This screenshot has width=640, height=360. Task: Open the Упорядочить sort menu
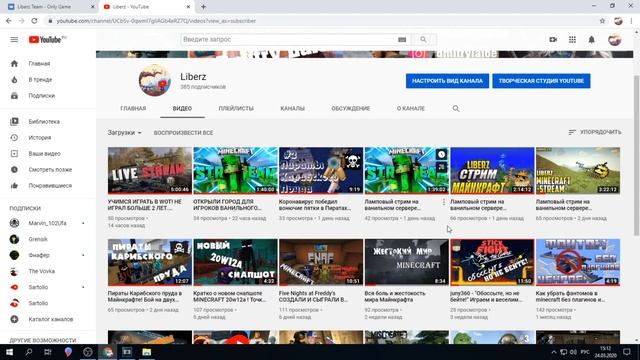[595, 132]
